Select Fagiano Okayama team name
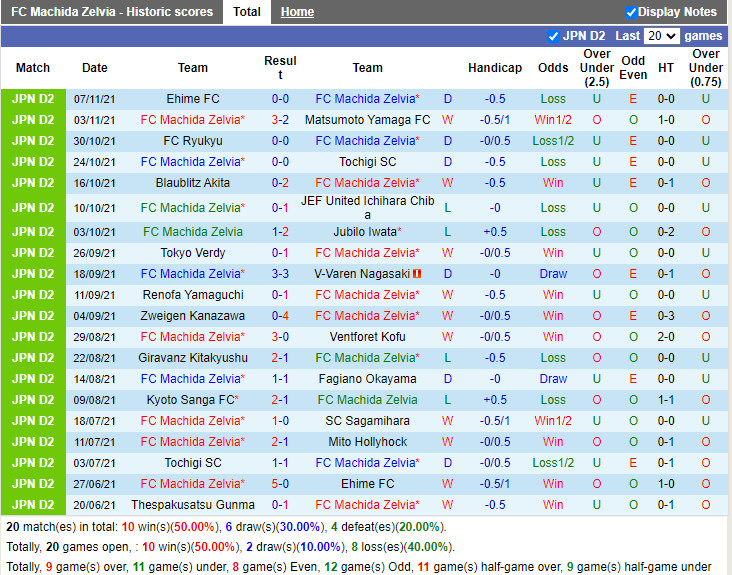 point(367,379)
